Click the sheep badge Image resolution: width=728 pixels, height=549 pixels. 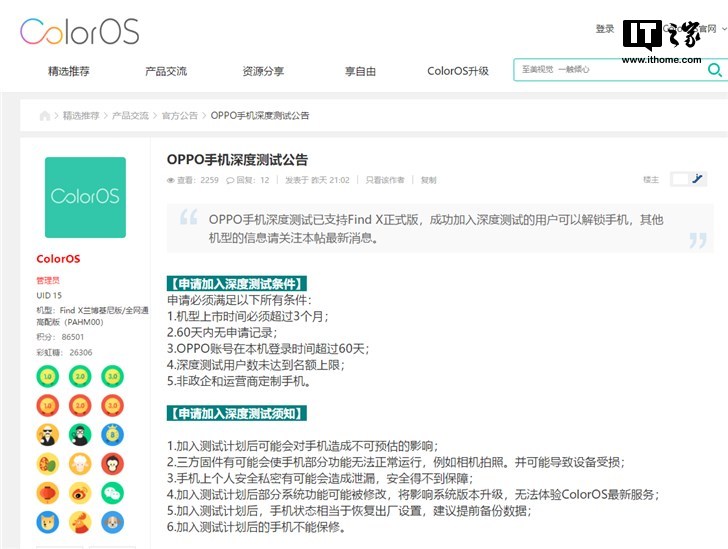[x=80, y=464]
